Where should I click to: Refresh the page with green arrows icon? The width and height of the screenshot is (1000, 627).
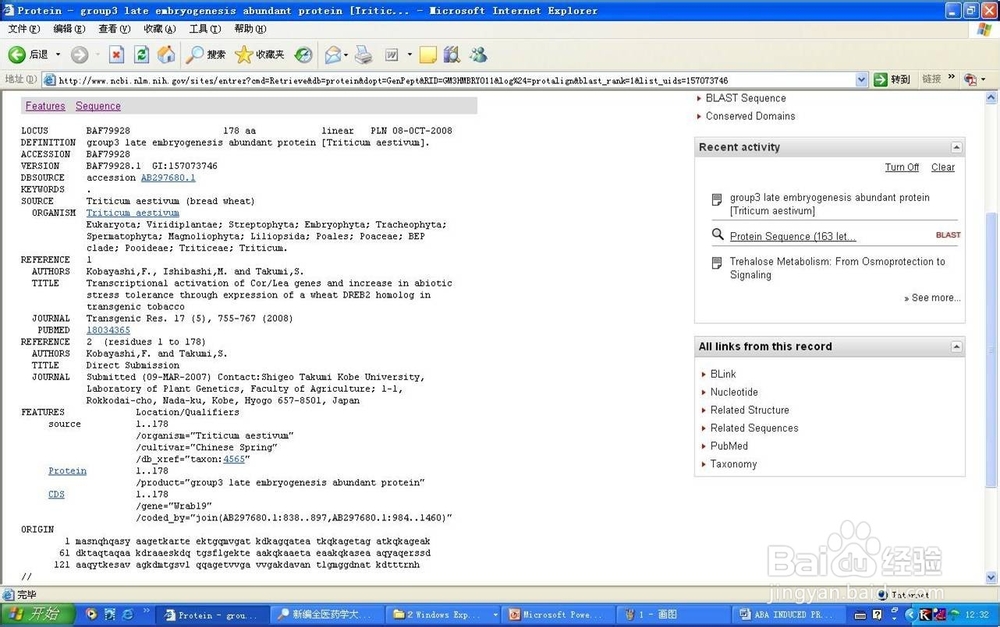(x=141, y=55)
